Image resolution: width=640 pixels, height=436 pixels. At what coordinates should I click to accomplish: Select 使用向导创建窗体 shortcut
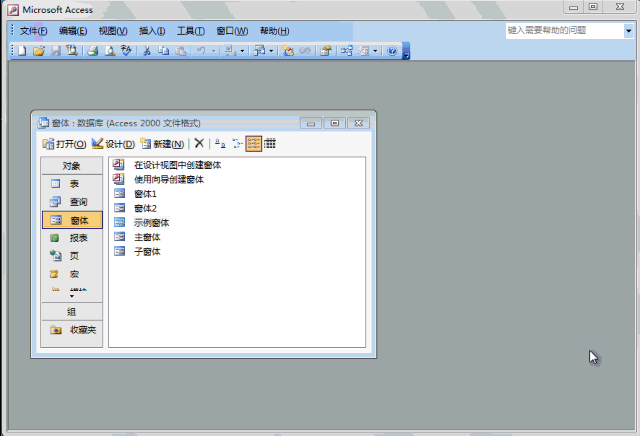point(159,179)
